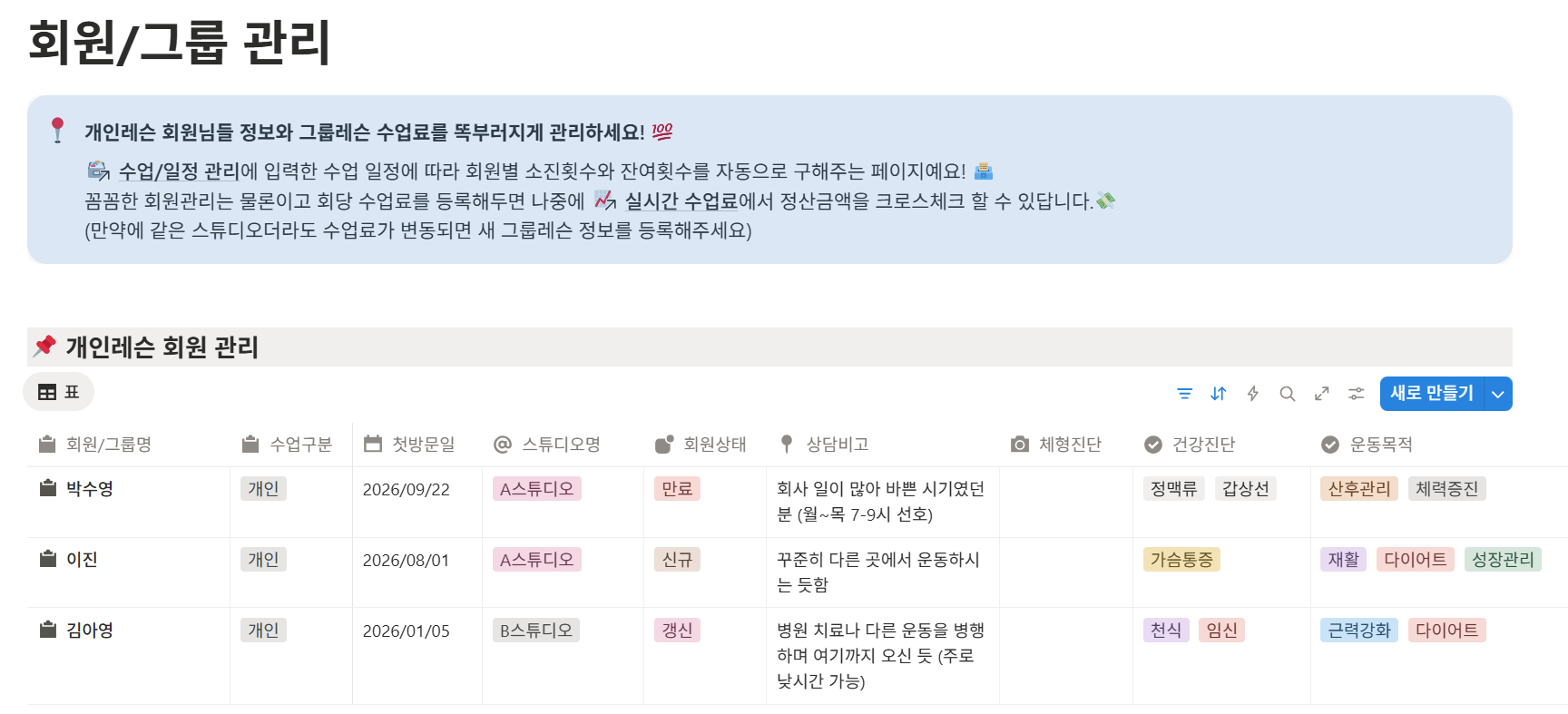This screenshot has width=1568, height=714.
Task: Switch to the 표 view tab
Action: pos(58,392)
